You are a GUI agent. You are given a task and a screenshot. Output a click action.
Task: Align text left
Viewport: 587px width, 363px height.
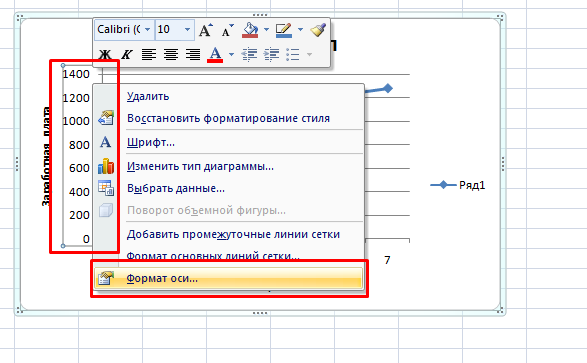click(x=149, y=55)
